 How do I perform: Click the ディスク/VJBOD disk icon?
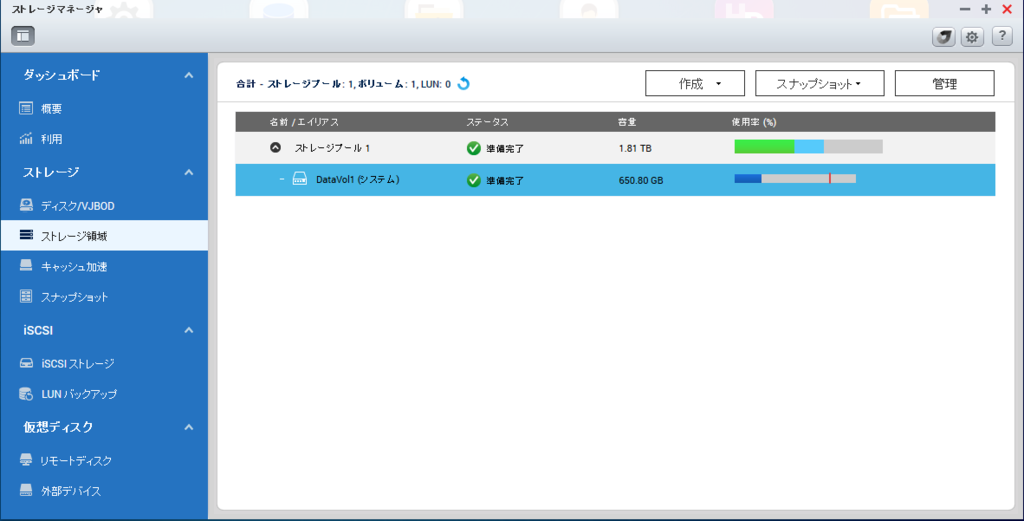(26, 205)
